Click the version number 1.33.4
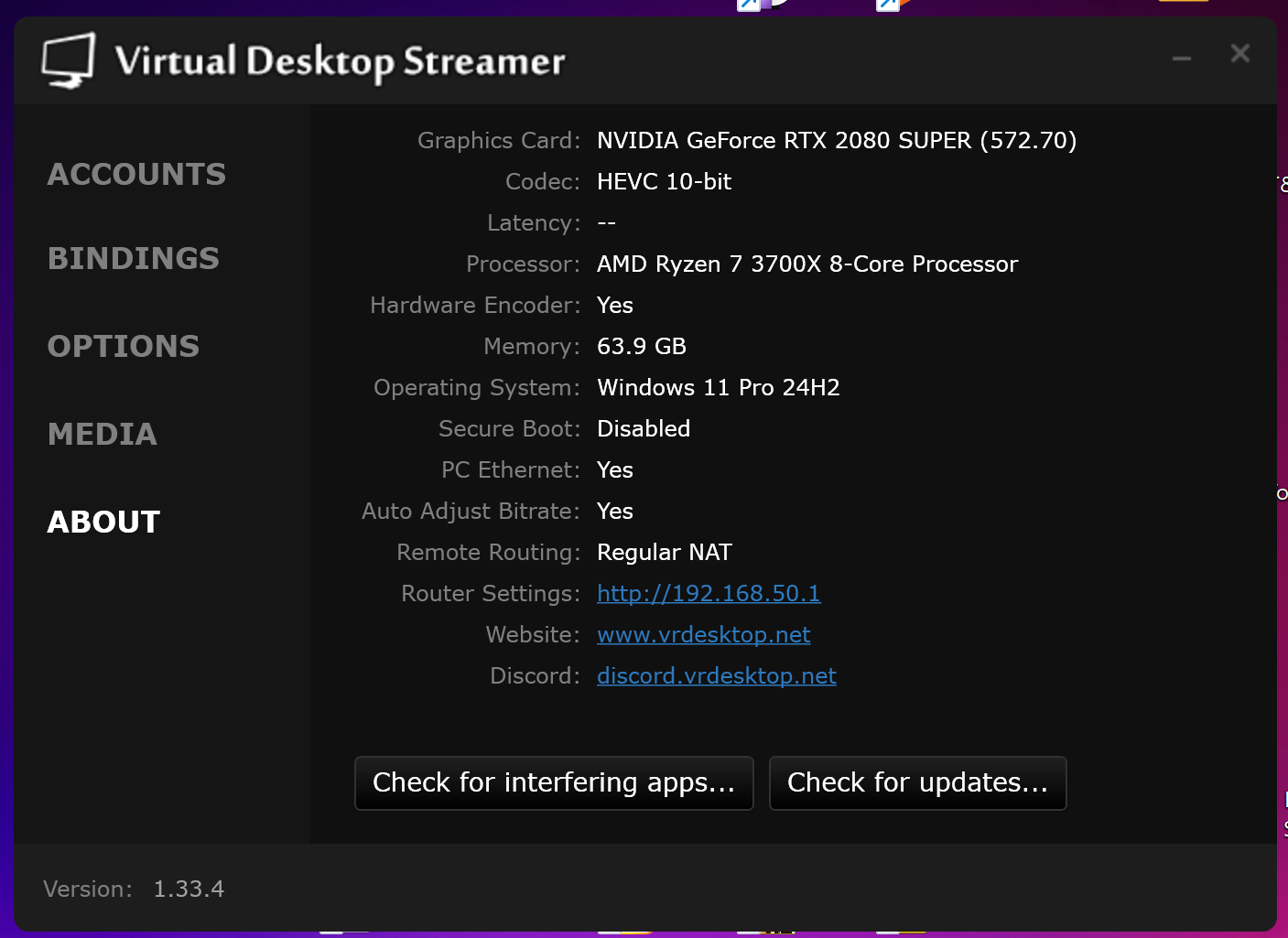The width and height of the screenshot is (1288, 938). click(189, 889)
